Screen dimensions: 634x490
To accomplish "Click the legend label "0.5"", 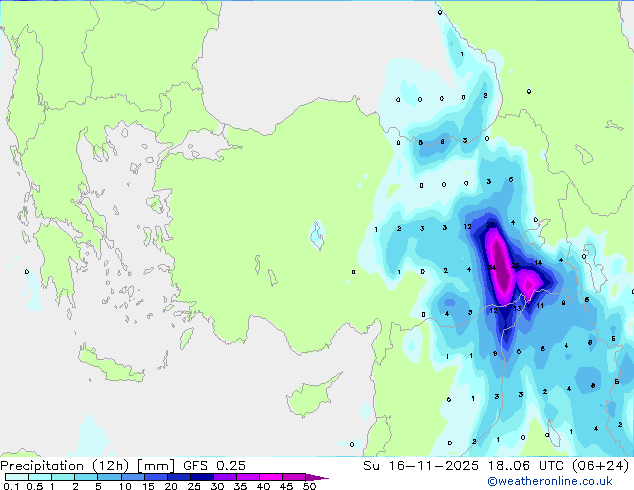I will pyautogui.click(x=35, y=486).
